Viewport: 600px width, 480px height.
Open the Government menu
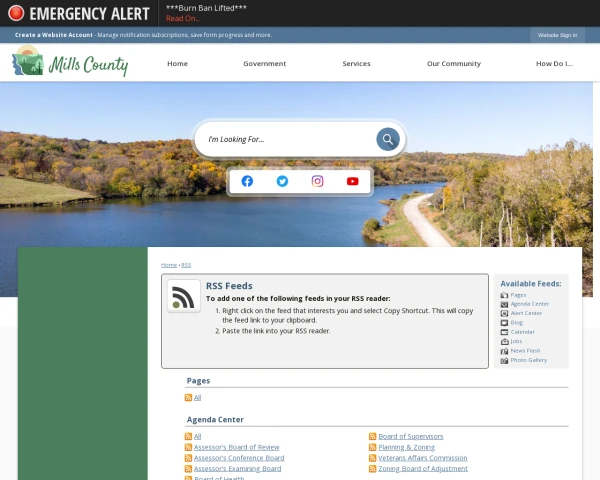pyautogui.click(x=264, y=64)
